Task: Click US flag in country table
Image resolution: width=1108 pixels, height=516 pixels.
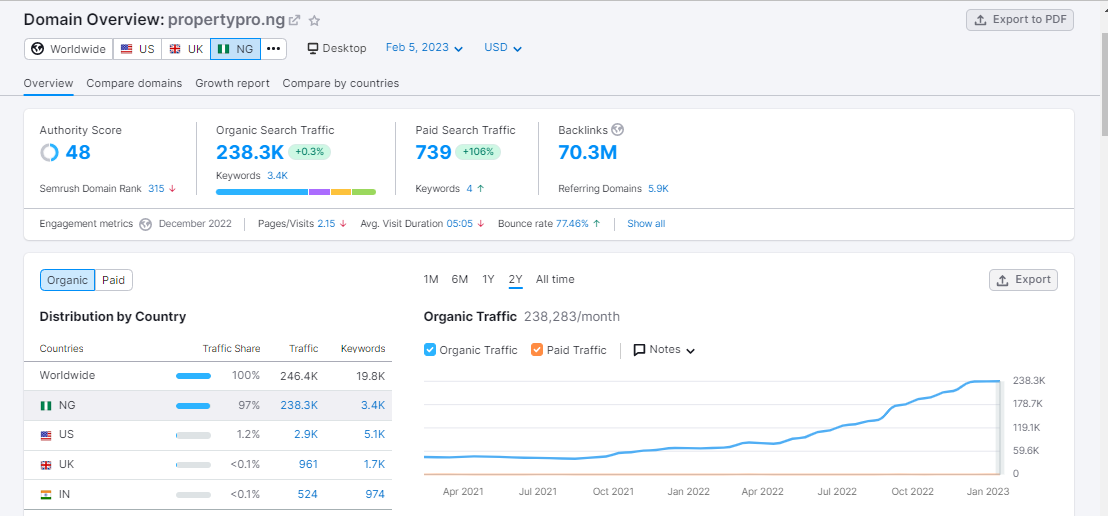Action: coord(46,435)
